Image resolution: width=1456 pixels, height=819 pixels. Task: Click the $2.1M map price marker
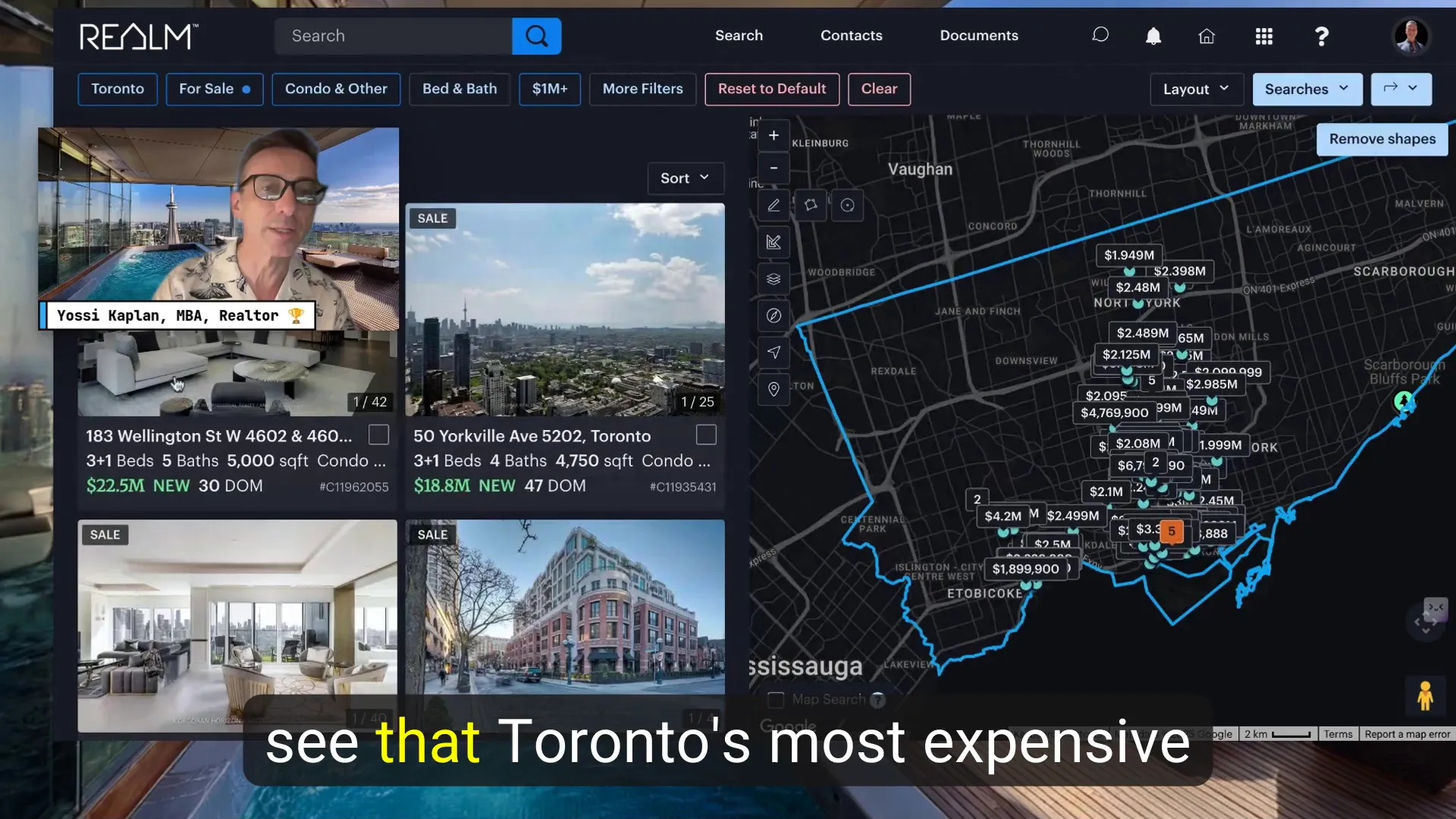click(x=1106, y=492)
